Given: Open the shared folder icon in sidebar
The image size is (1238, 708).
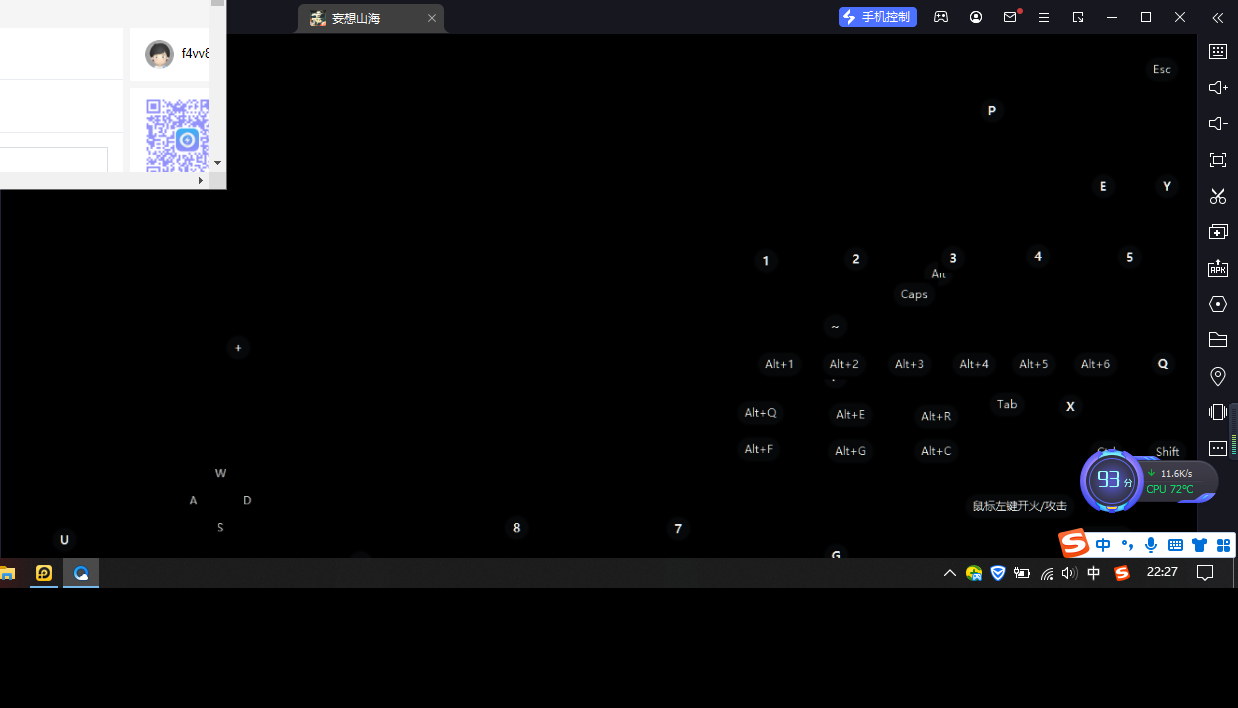Looking at the screenshot, I should pyautogui.click(x=1217, y=340).
